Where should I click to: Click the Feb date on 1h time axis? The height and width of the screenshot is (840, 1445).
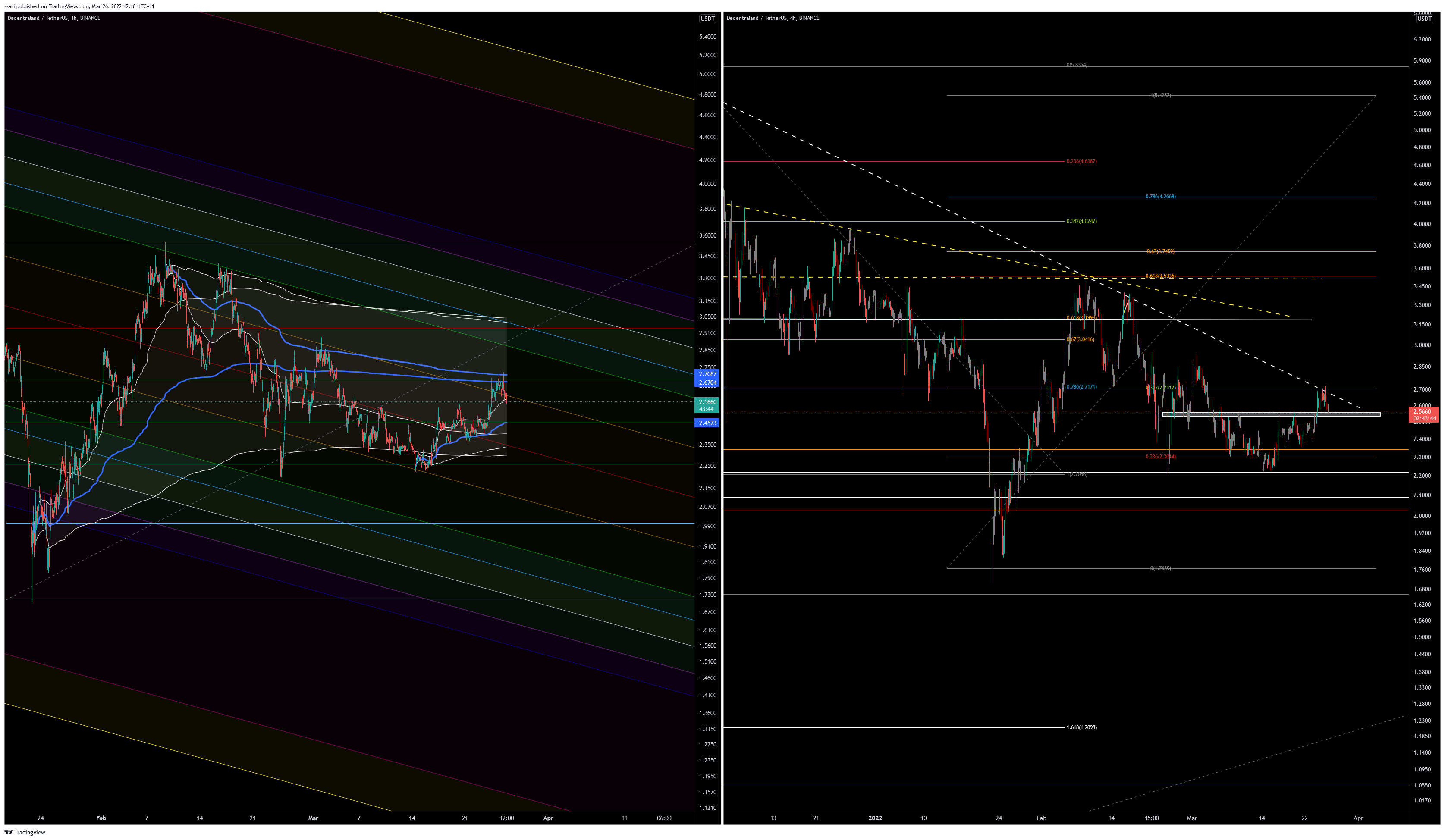101,818
